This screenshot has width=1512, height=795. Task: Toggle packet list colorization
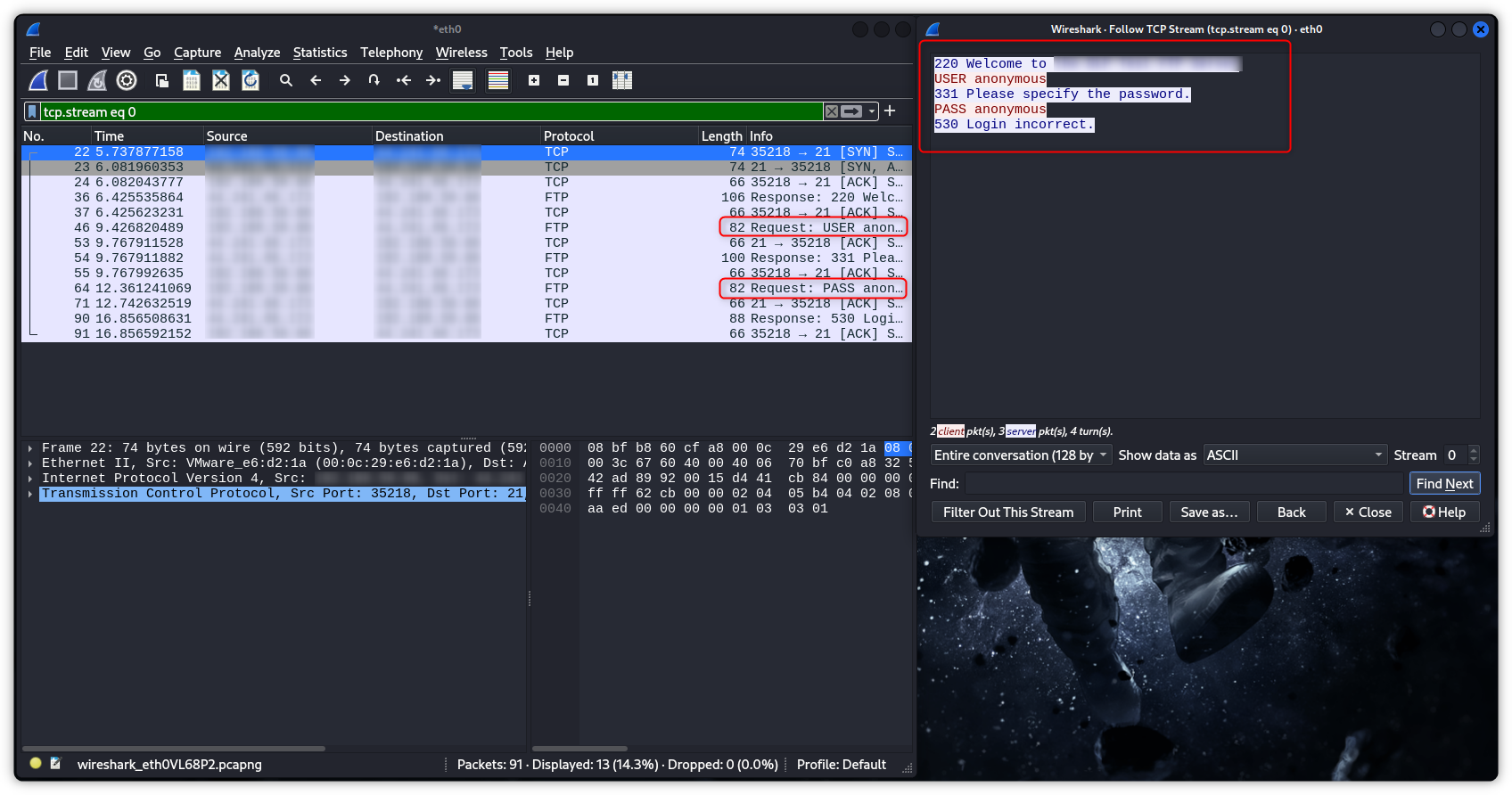[498, 80]
